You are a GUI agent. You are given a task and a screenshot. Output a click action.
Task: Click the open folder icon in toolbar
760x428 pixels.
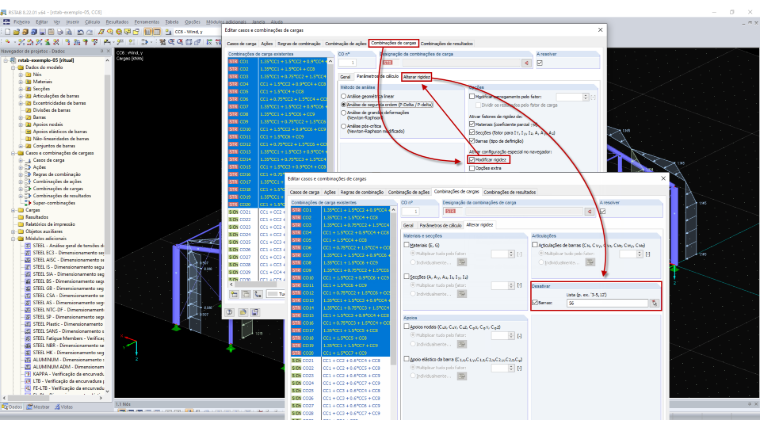click(16, 32)
